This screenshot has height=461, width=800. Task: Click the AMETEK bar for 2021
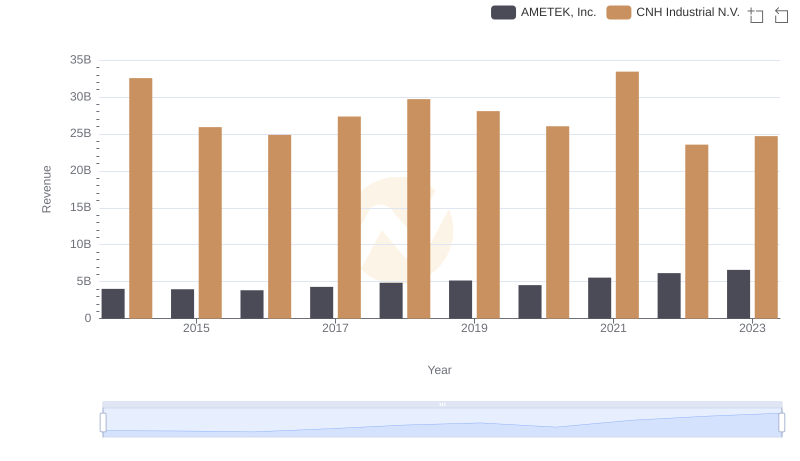coord(599,298)
